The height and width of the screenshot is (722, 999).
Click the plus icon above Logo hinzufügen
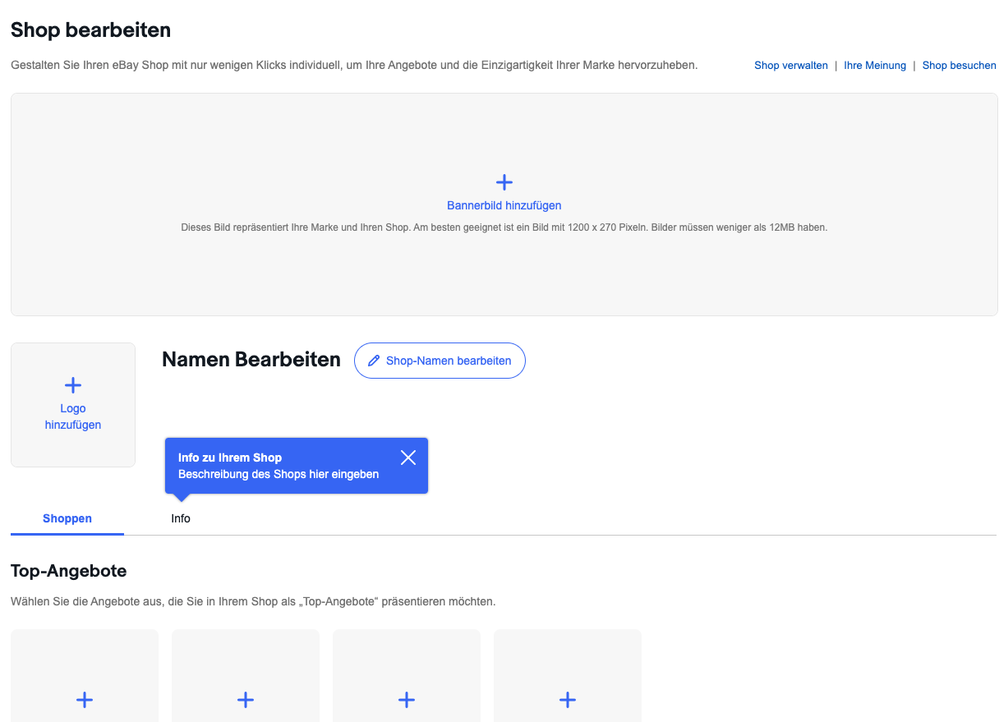coord(73,385)
